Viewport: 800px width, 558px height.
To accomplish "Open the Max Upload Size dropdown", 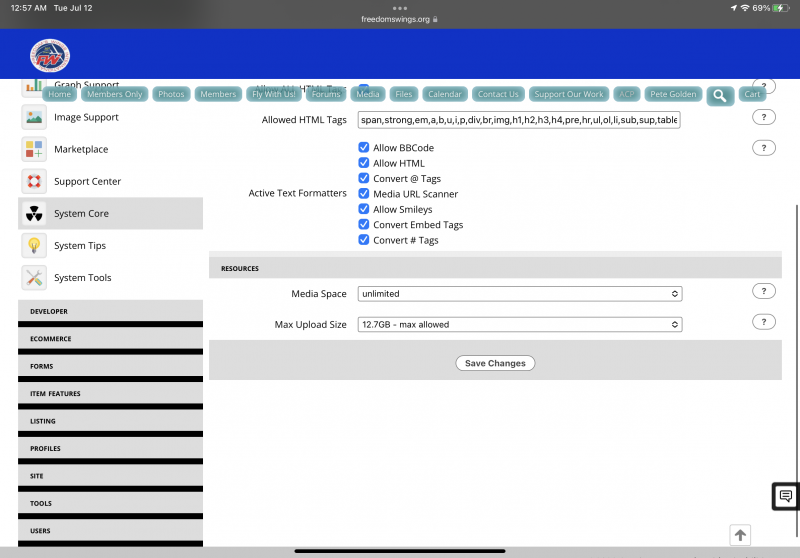I will point(520,324).
